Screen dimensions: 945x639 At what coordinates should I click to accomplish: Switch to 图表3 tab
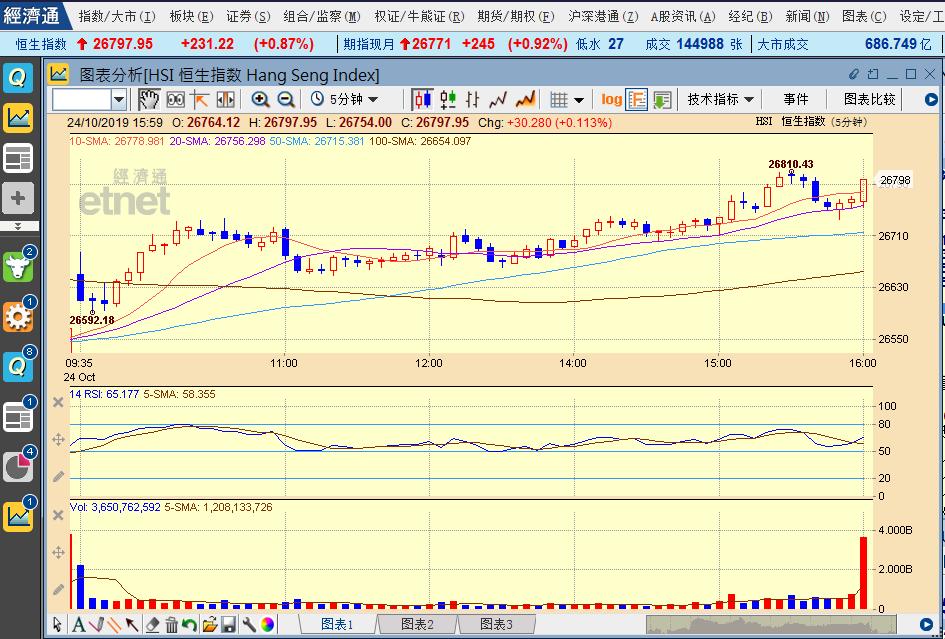click(x=495, y=624)
